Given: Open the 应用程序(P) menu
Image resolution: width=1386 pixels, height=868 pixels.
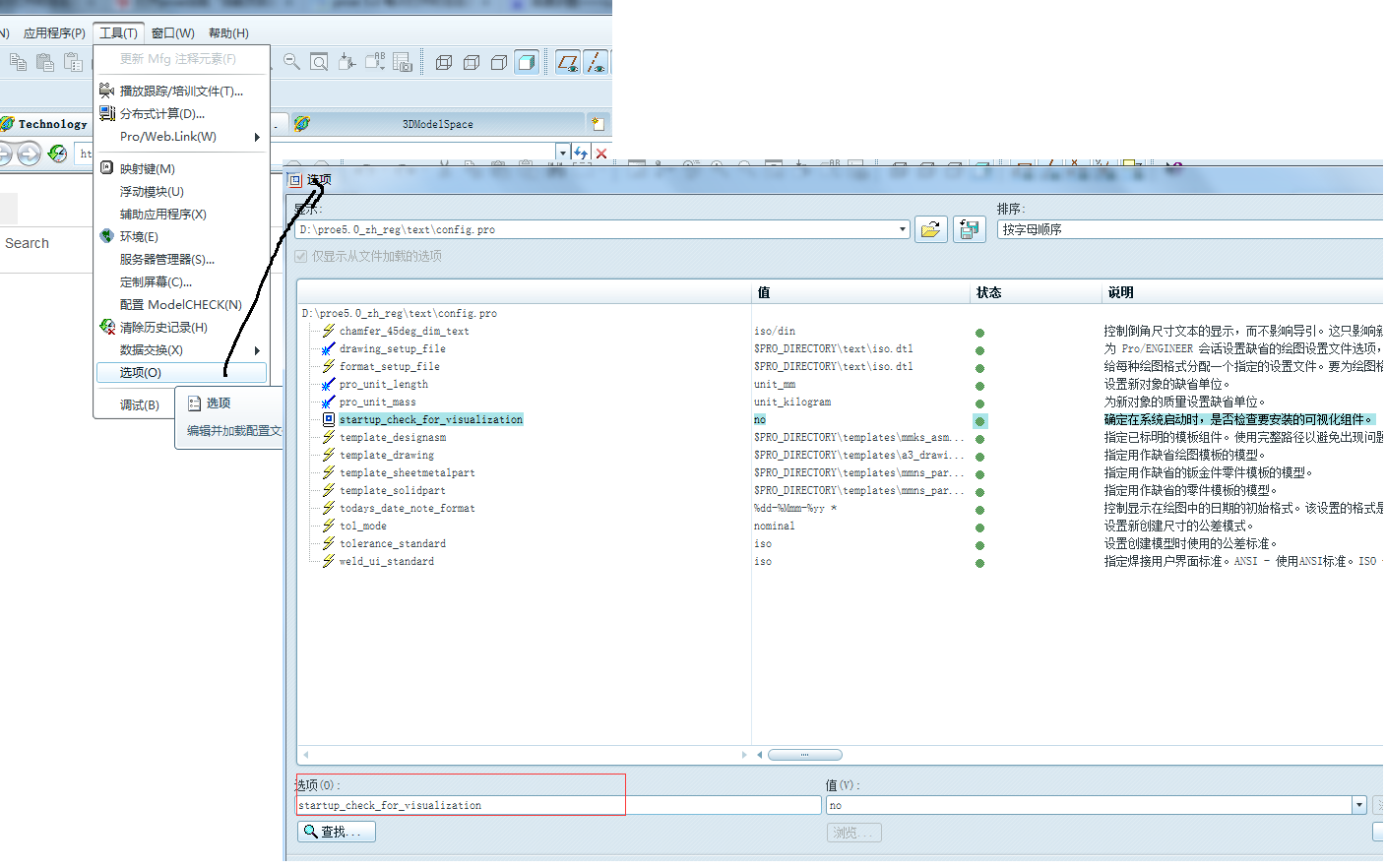Looking at the screenshot, I should tap(54, 32).
